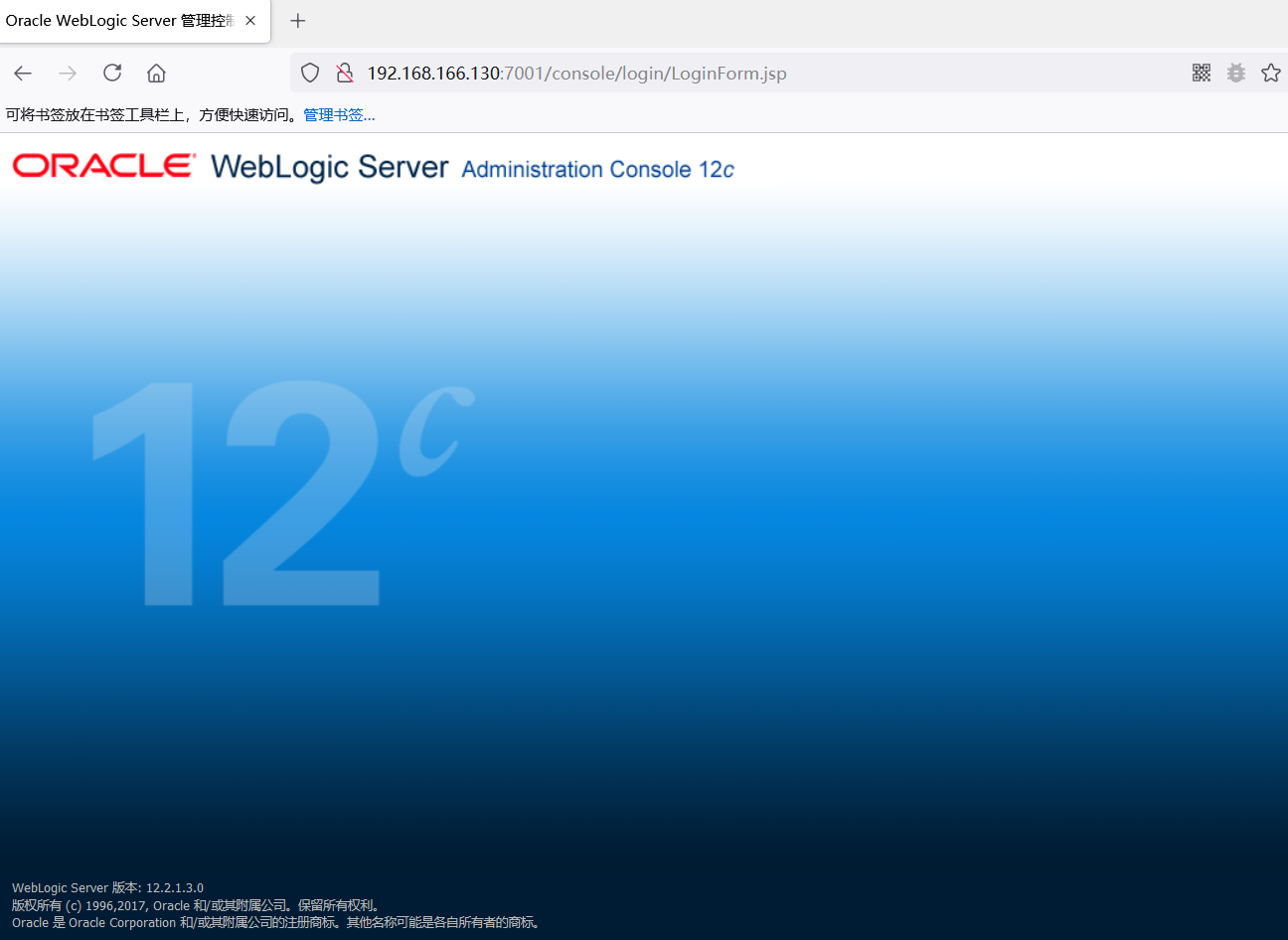This screenshot has height=940, width=1288.
Task: Click the Administration Console 12c text
Action: pyautogui.click(x=598, y=170)
